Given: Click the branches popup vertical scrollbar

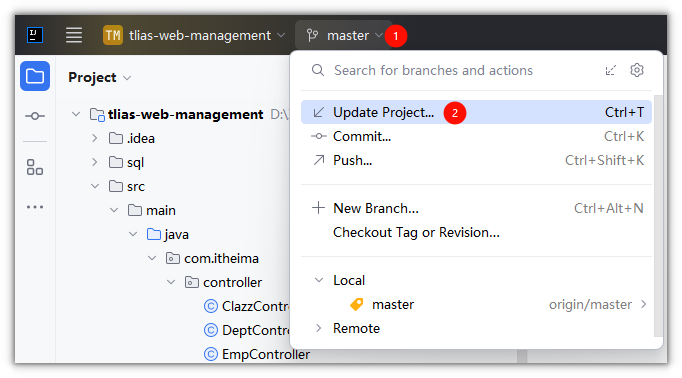Looking at the screenshot, I should click(x=658, y=215).
